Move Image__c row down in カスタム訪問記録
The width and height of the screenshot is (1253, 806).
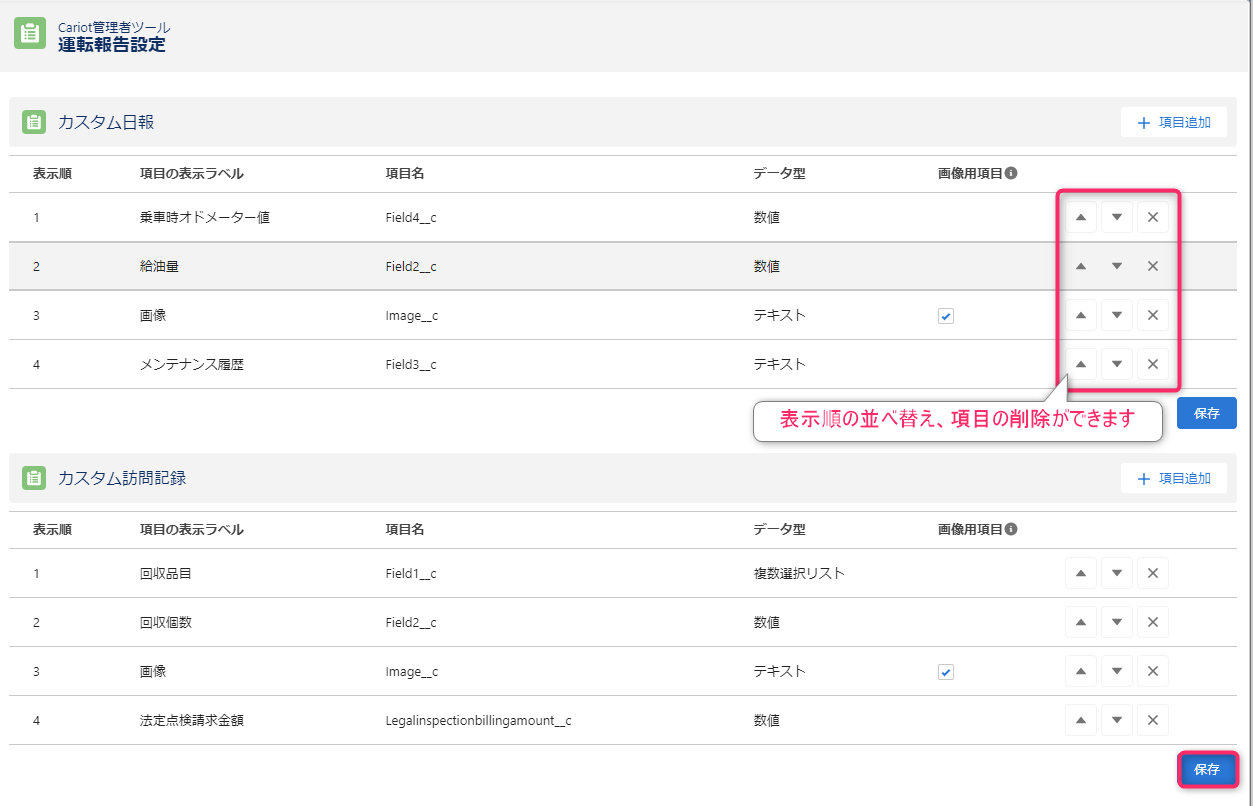point(1116,671)
